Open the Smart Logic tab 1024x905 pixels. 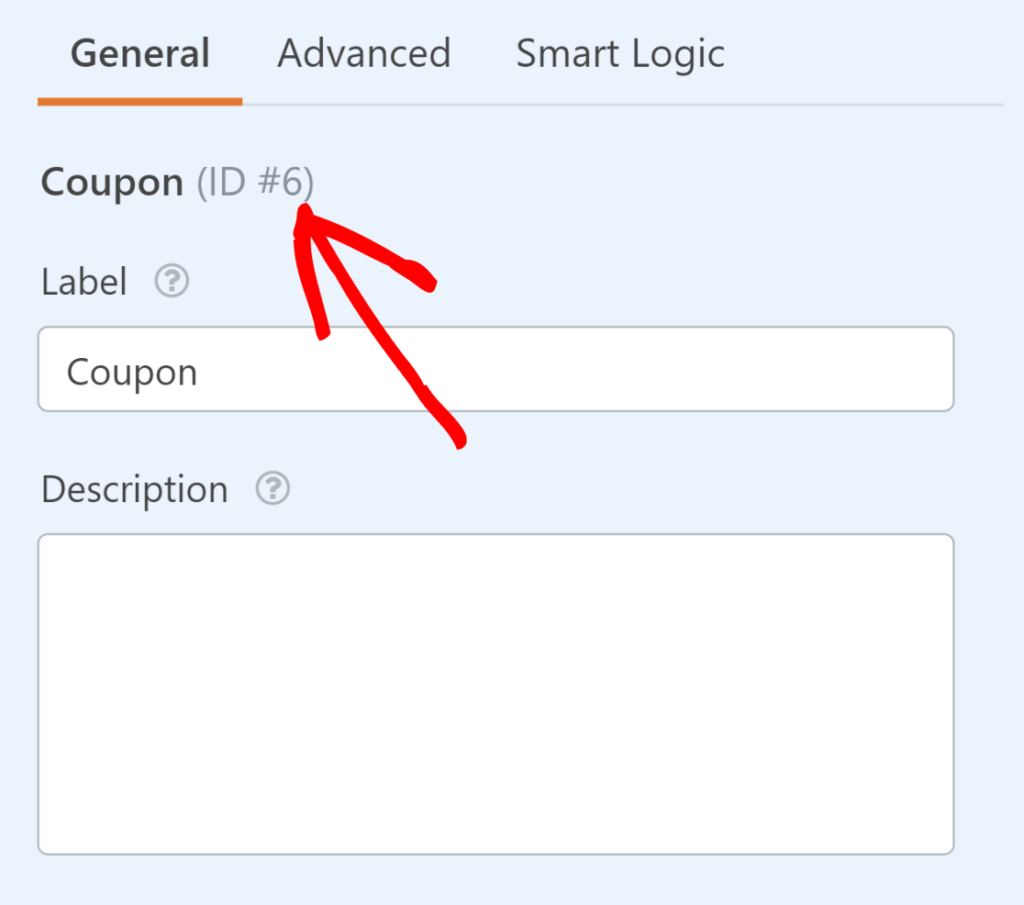pos(620,54)
